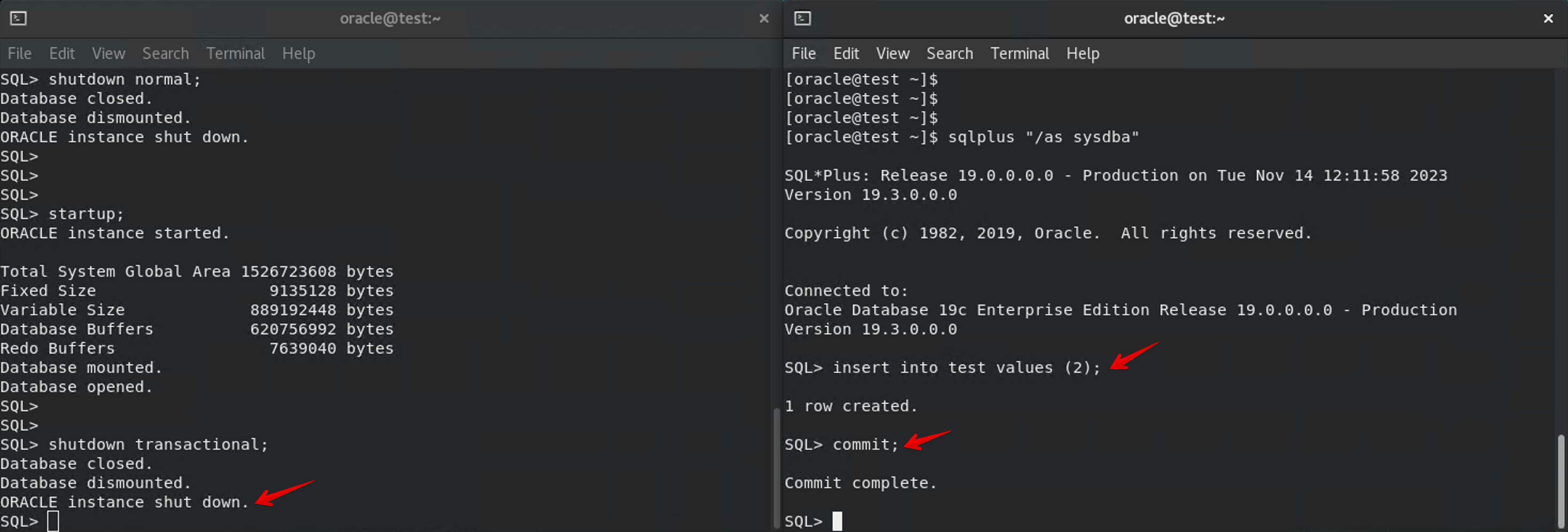Image resolution: width=1568 pixels, height=532 pixels.
Task: Click the SQL prompt cursor in left terminal
Action: (53, 522)
